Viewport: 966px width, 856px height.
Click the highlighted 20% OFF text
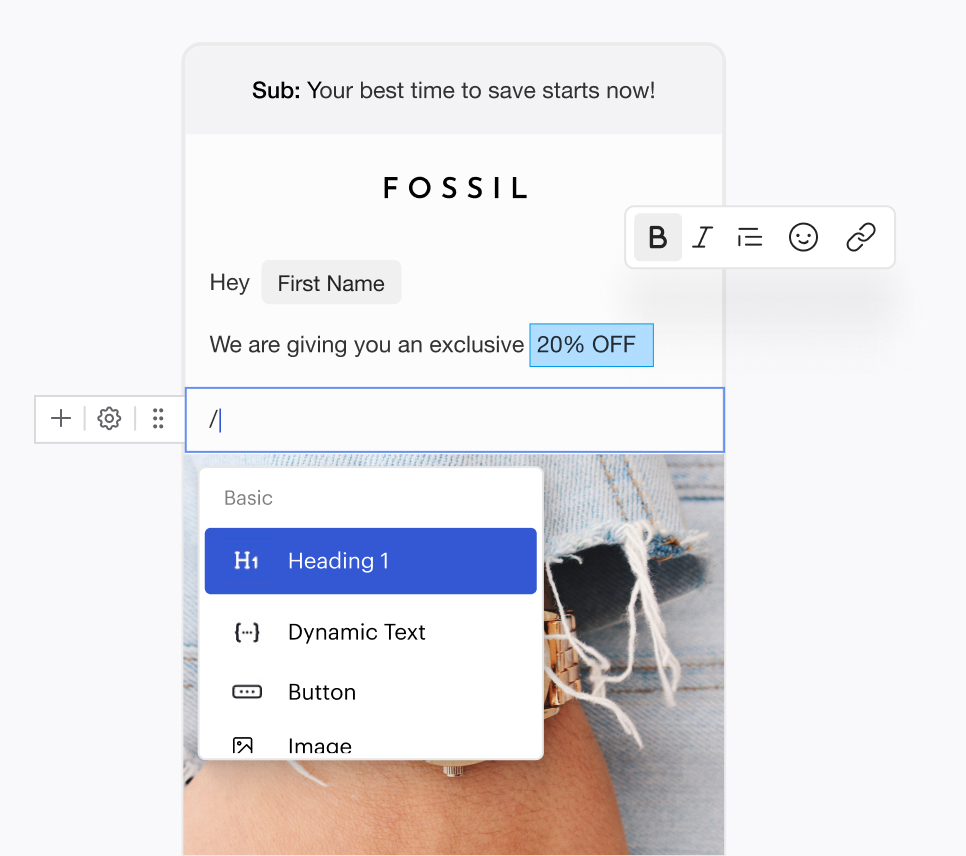pos(590,345)
